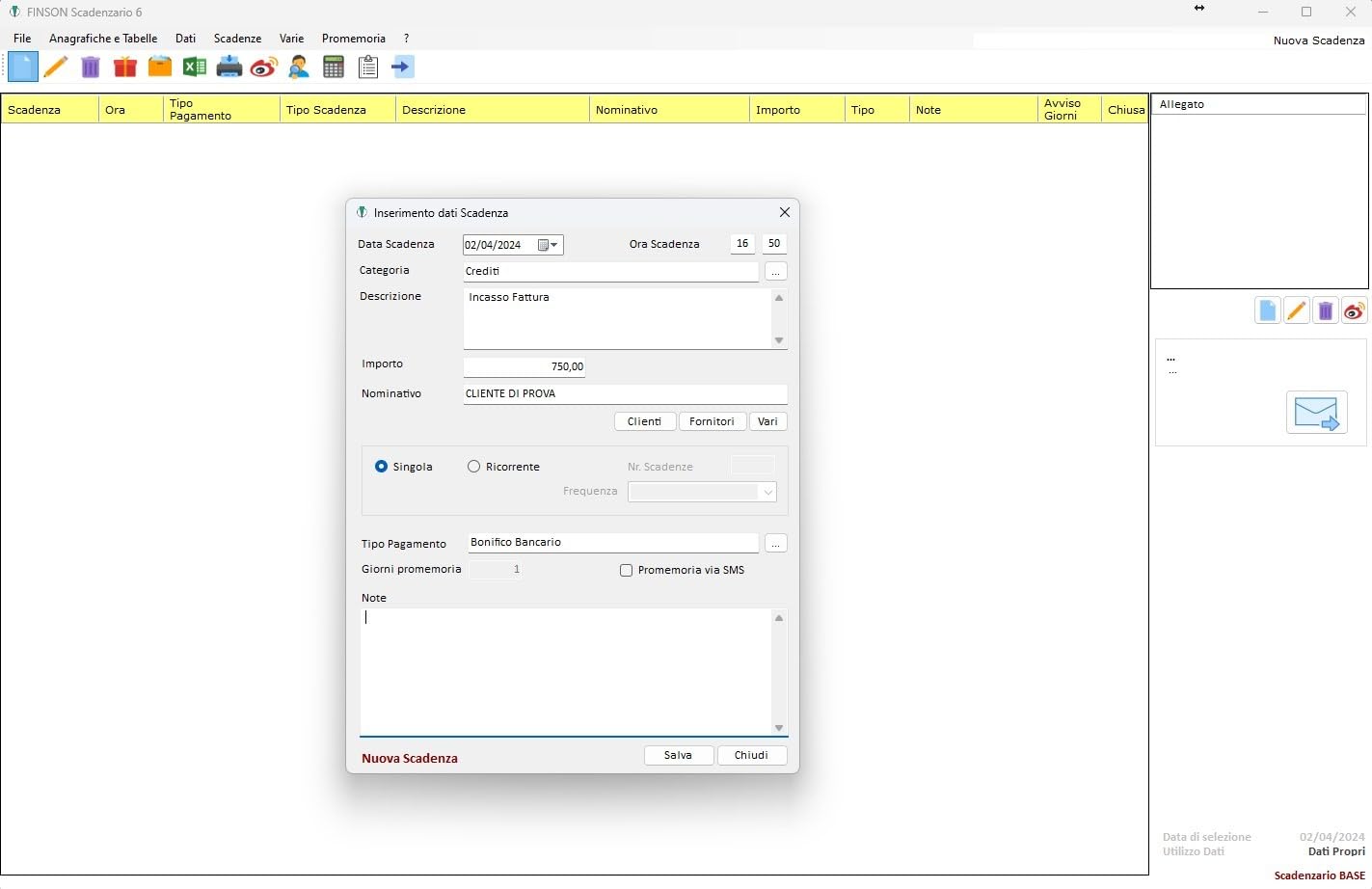The height and width of the screenshot is (889, 1372).
Task: Click the Ora Scadenza hour field 16
Action: (741, 244)
